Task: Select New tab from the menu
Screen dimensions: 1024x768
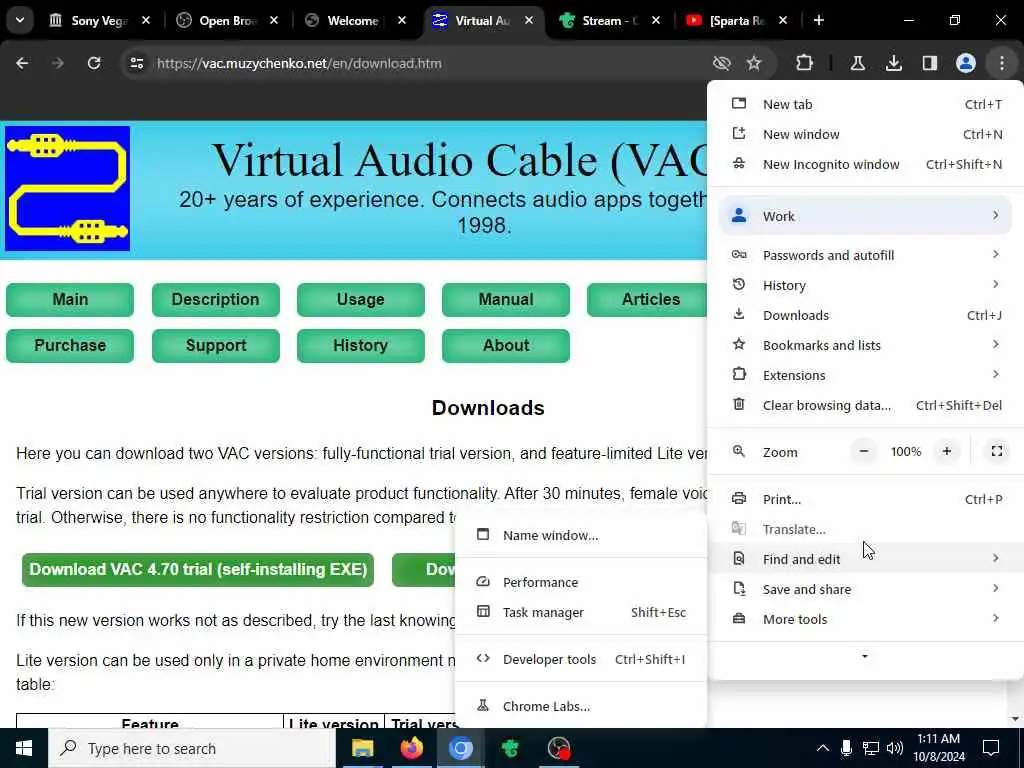Action: (865, 104)
